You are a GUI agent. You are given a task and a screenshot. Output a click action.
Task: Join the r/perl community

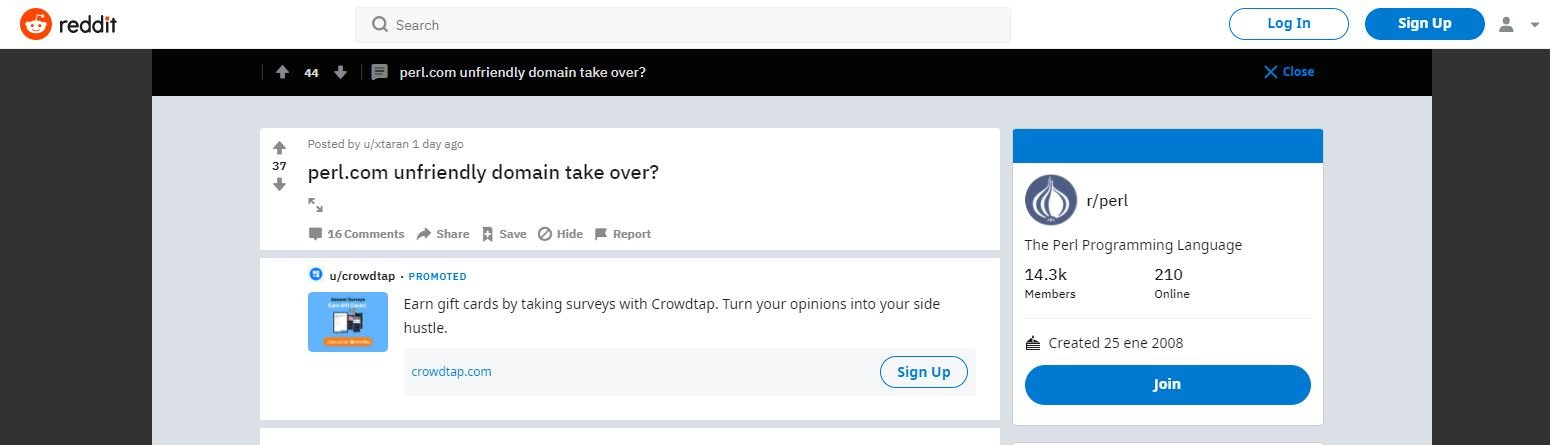tap(1167, 384)
